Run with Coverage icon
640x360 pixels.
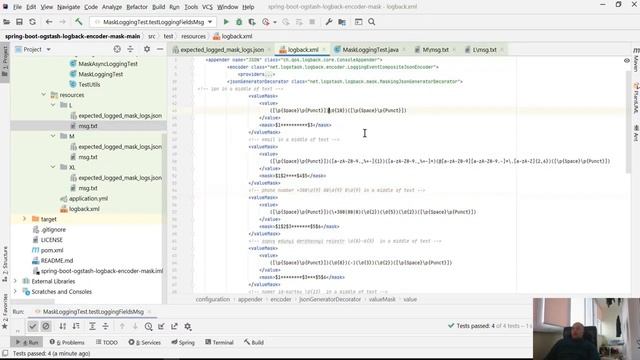click(x=252, y=22)
